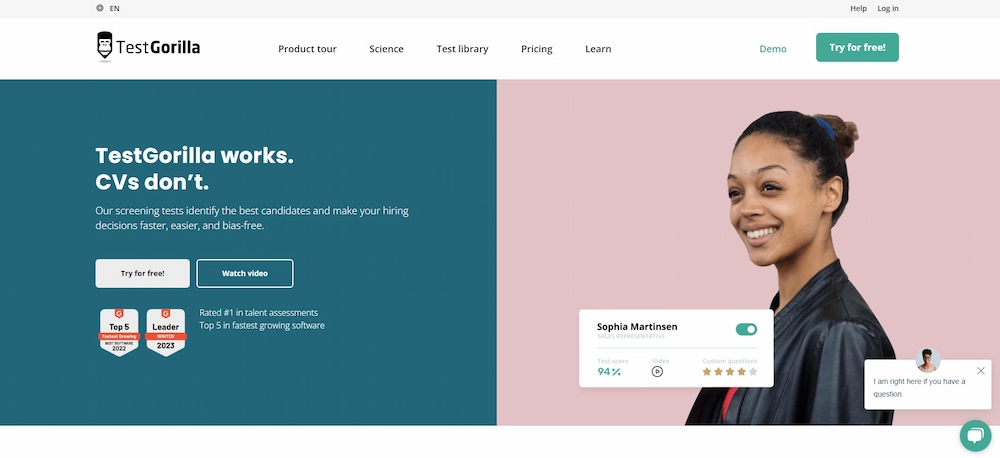Open the Test library page
Viewport: 1000px width, 458px height.
pos(462,48)
